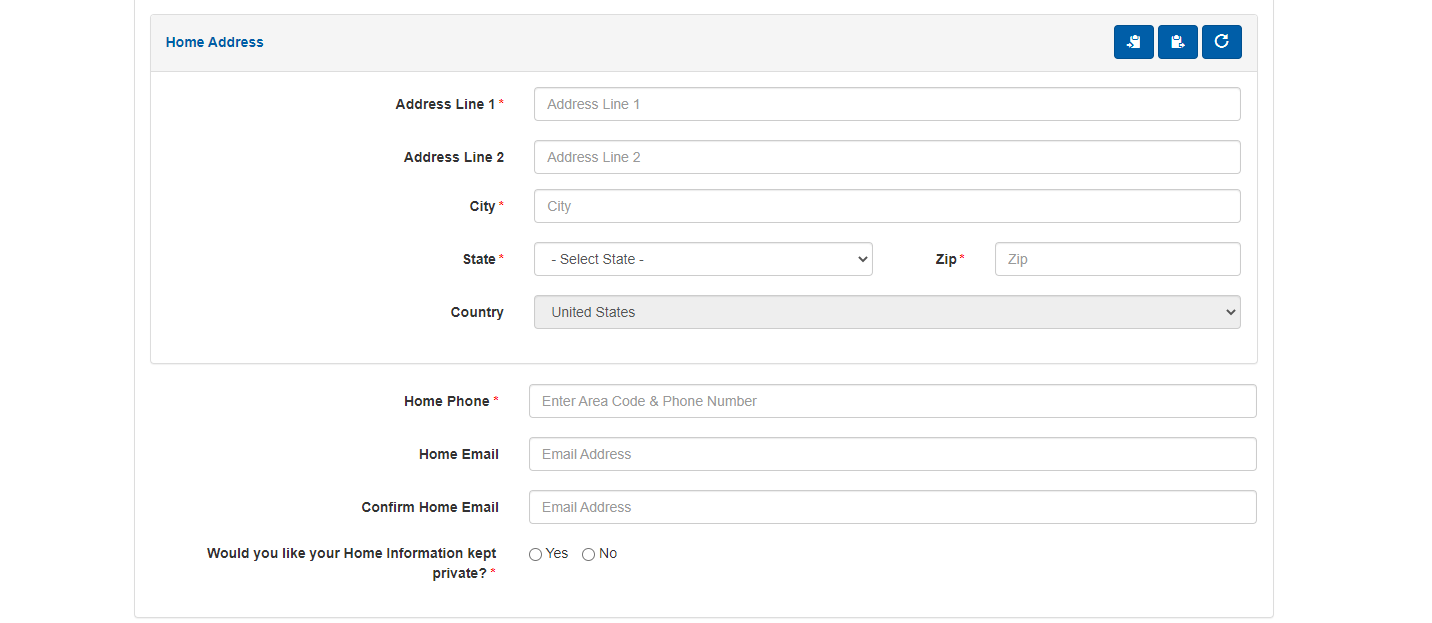Viewport: 1432px width, 623px height.
Task: Click the Address Line 1 input field
Action: (887, 104)
